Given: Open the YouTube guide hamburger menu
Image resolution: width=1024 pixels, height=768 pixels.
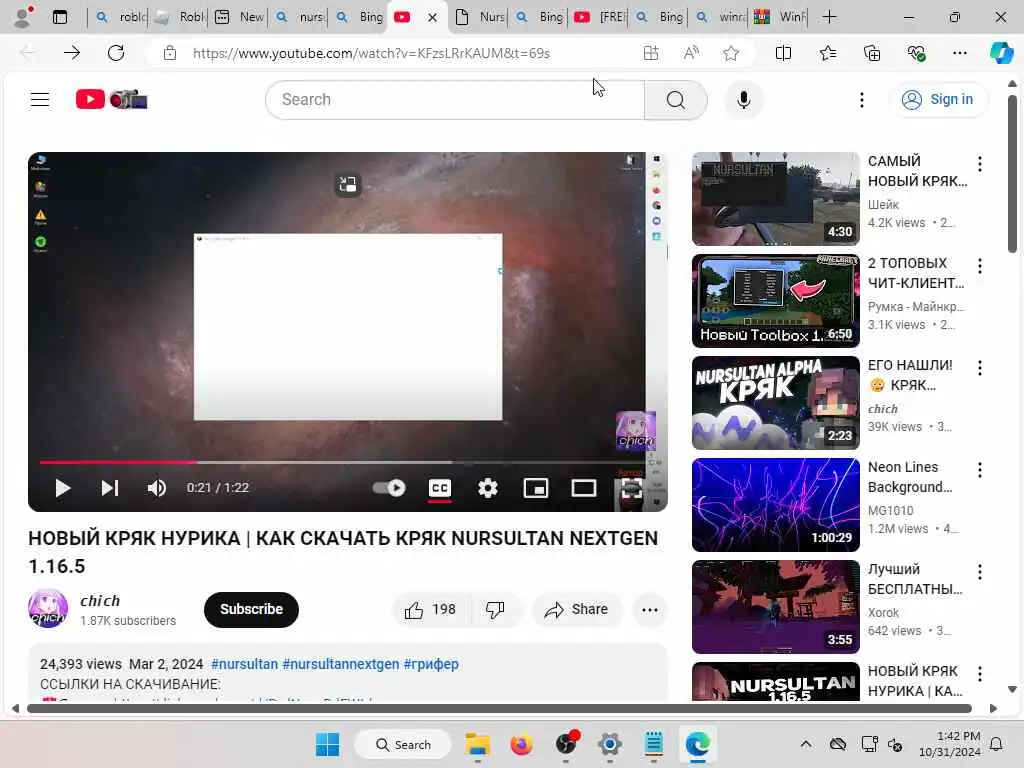Looking at the screenshot, I should coord(40,99).
